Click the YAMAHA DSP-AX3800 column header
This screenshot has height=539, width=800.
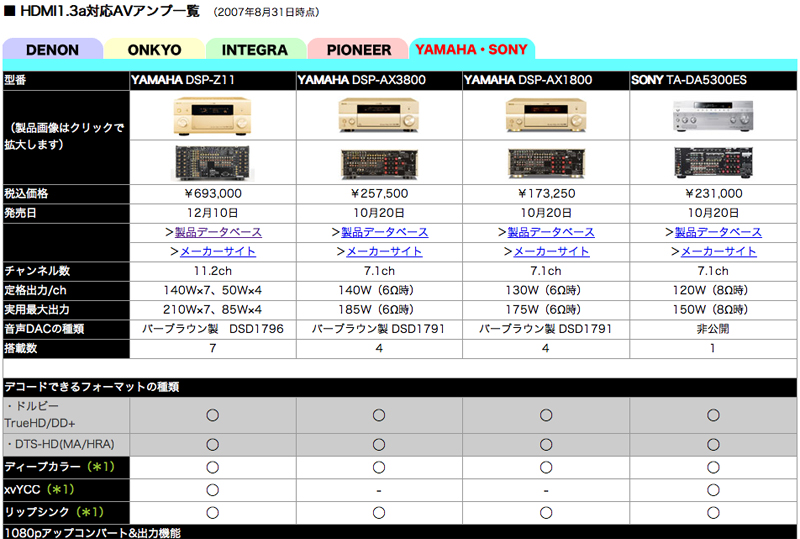click(x=379, y=80)
